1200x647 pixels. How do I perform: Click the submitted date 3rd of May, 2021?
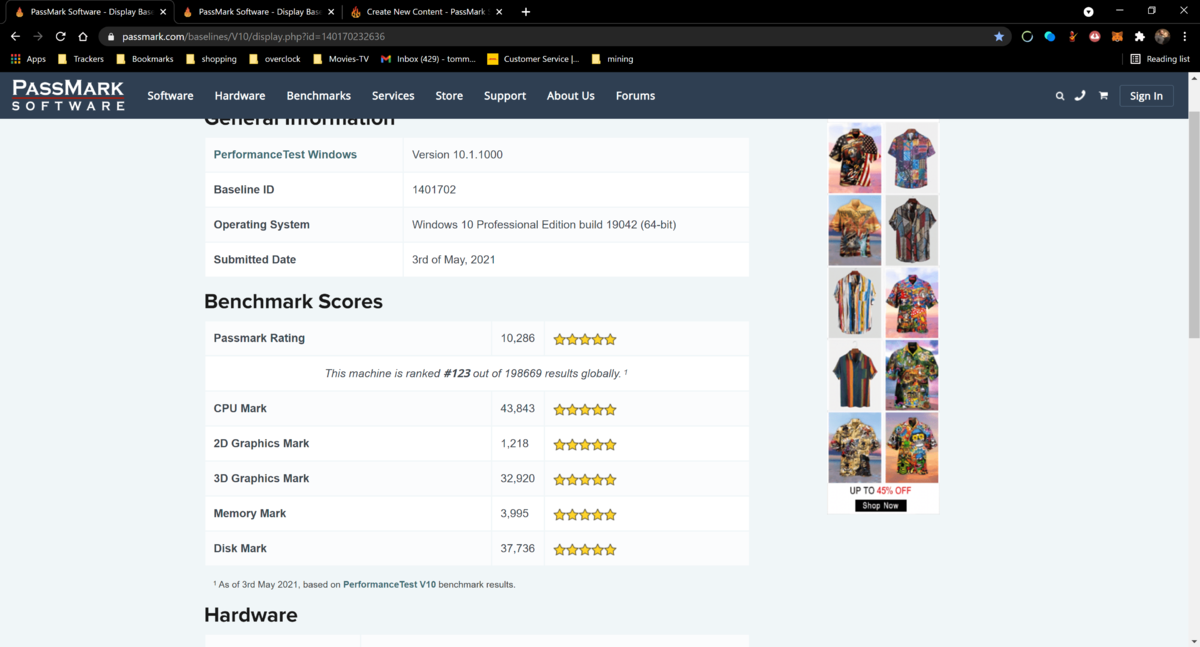coord(454,259)
